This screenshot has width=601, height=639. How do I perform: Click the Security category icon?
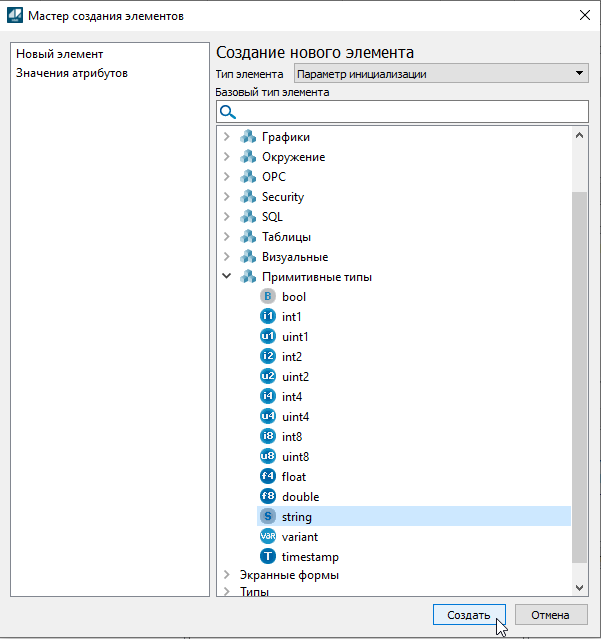(x=248, y=197)
